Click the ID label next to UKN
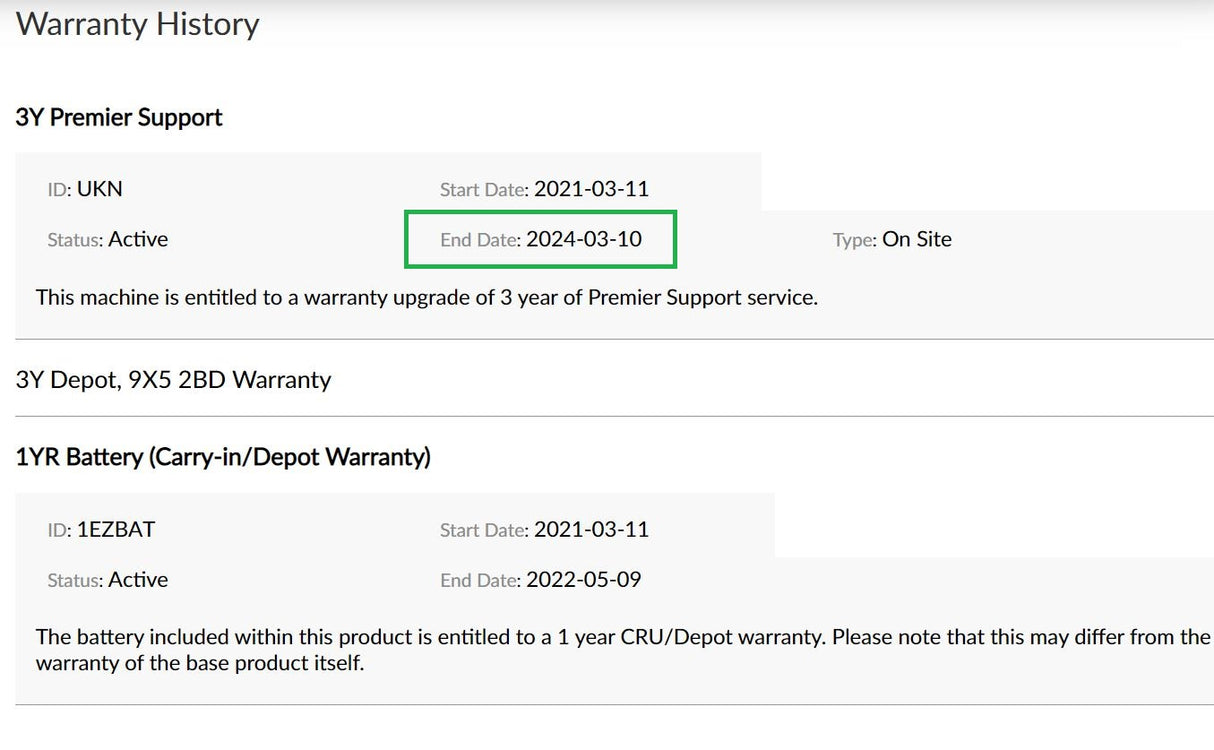Image resolution: width=1214 pixels, height=750 pixels. pyautogui.click(x=59, y=190)
